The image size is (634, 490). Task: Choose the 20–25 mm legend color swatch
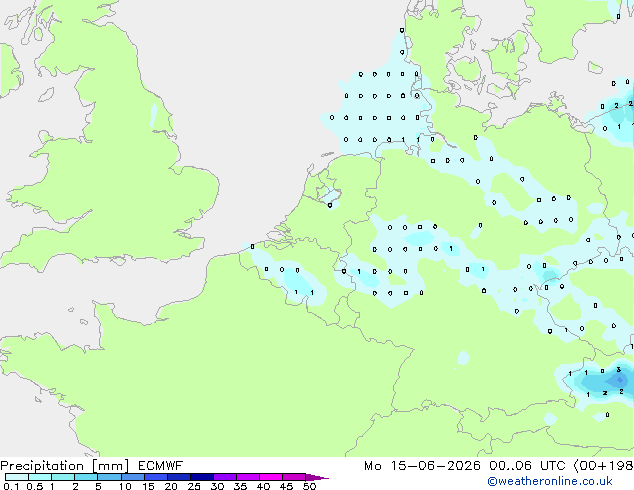coord(178,477)
